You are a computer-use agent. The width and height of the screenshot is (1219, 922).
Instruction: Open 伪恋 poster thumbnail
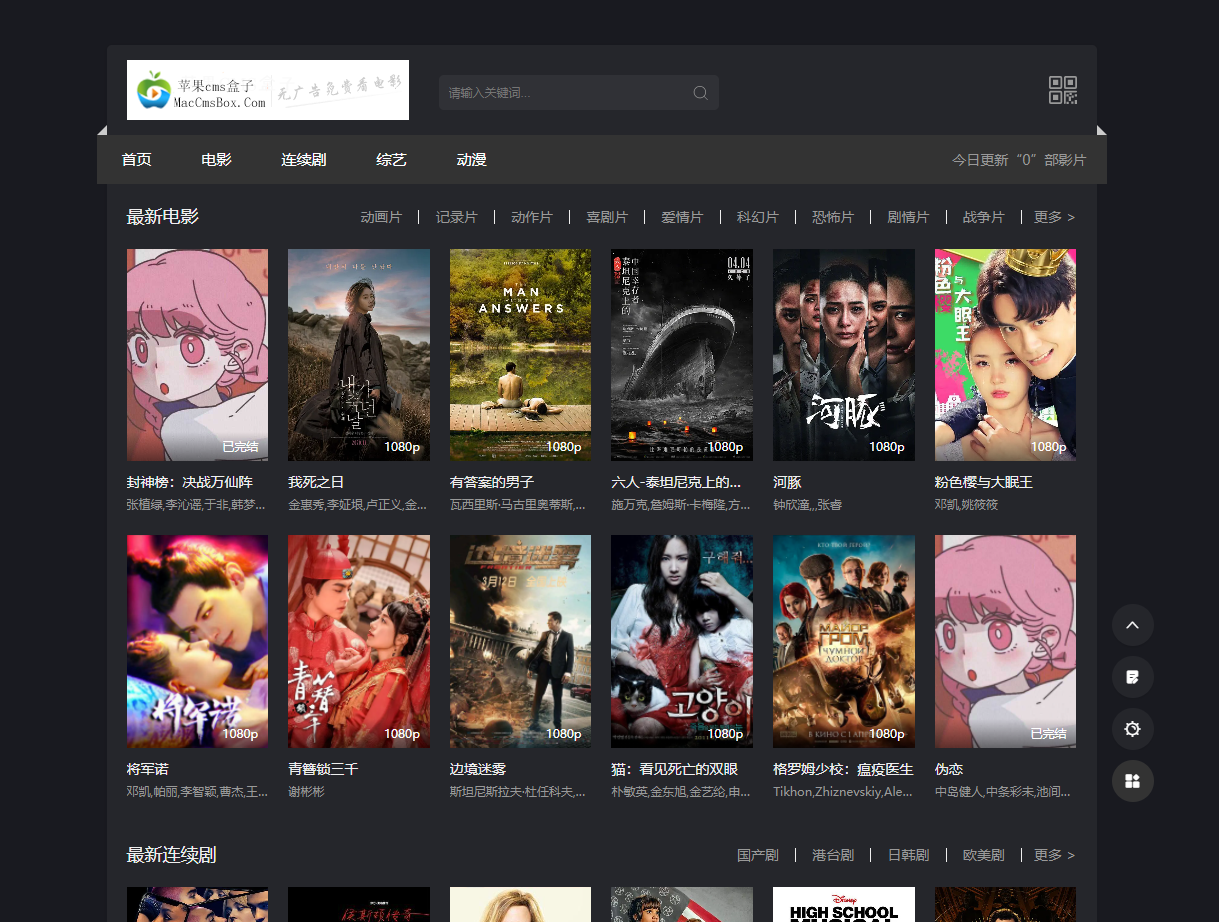[1005, 641]
